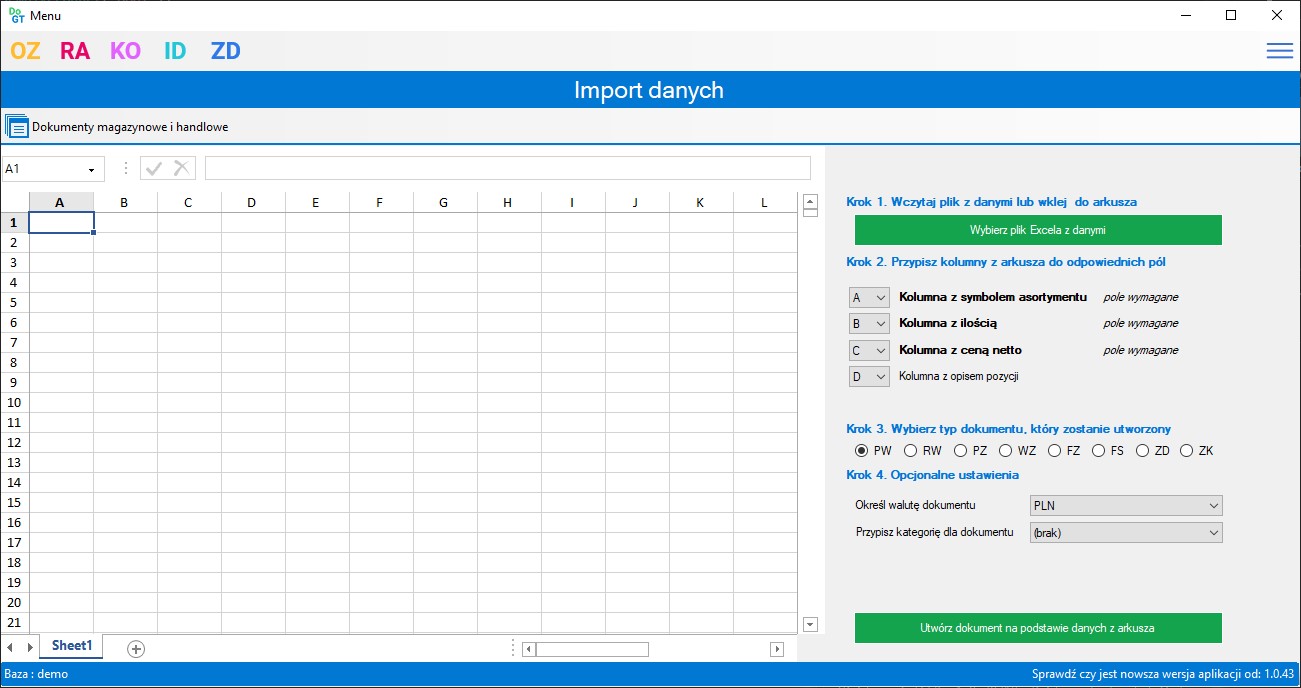Click the horizontal scrollbar right arrow

coord(777,649)
